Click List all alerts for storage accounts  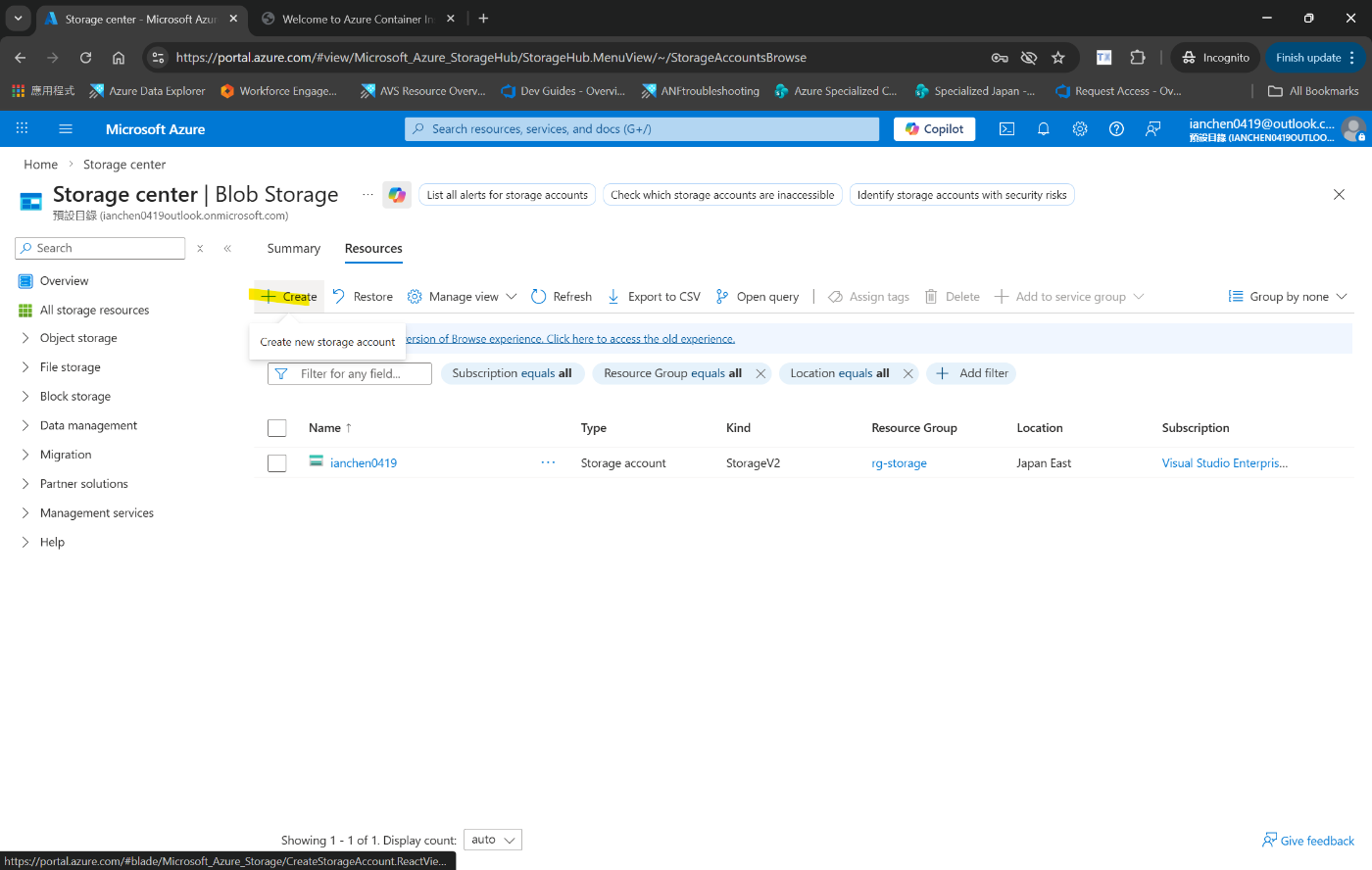508,195
